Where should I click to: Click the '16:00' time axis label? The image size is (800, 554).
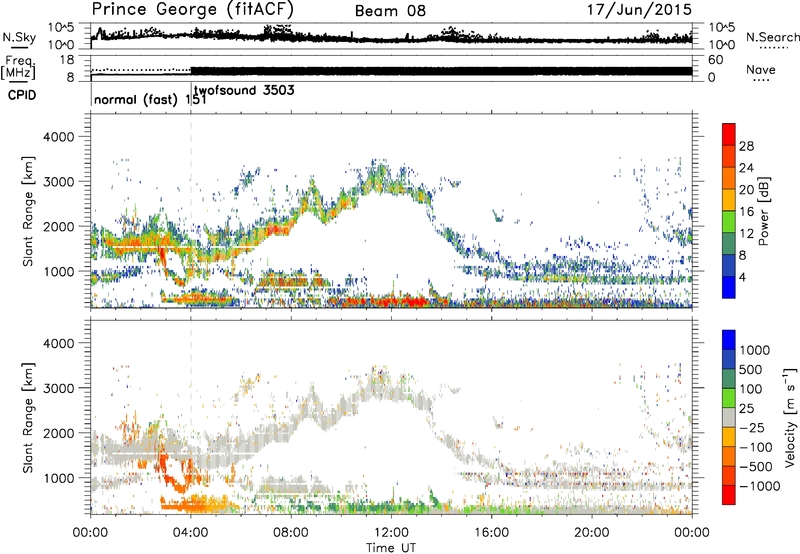(x=491, y=533)
